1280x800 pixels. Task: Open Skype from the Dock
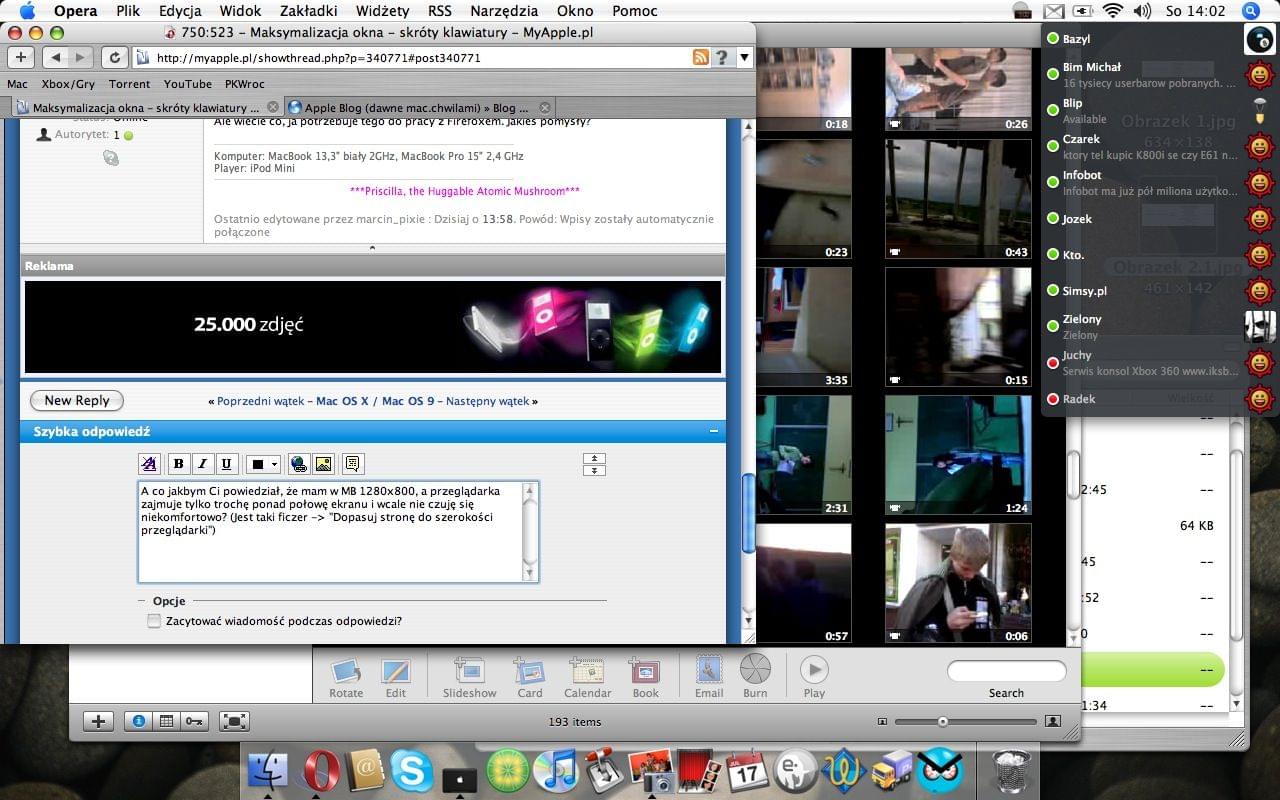pyautogui.click(x=412, y=771)
